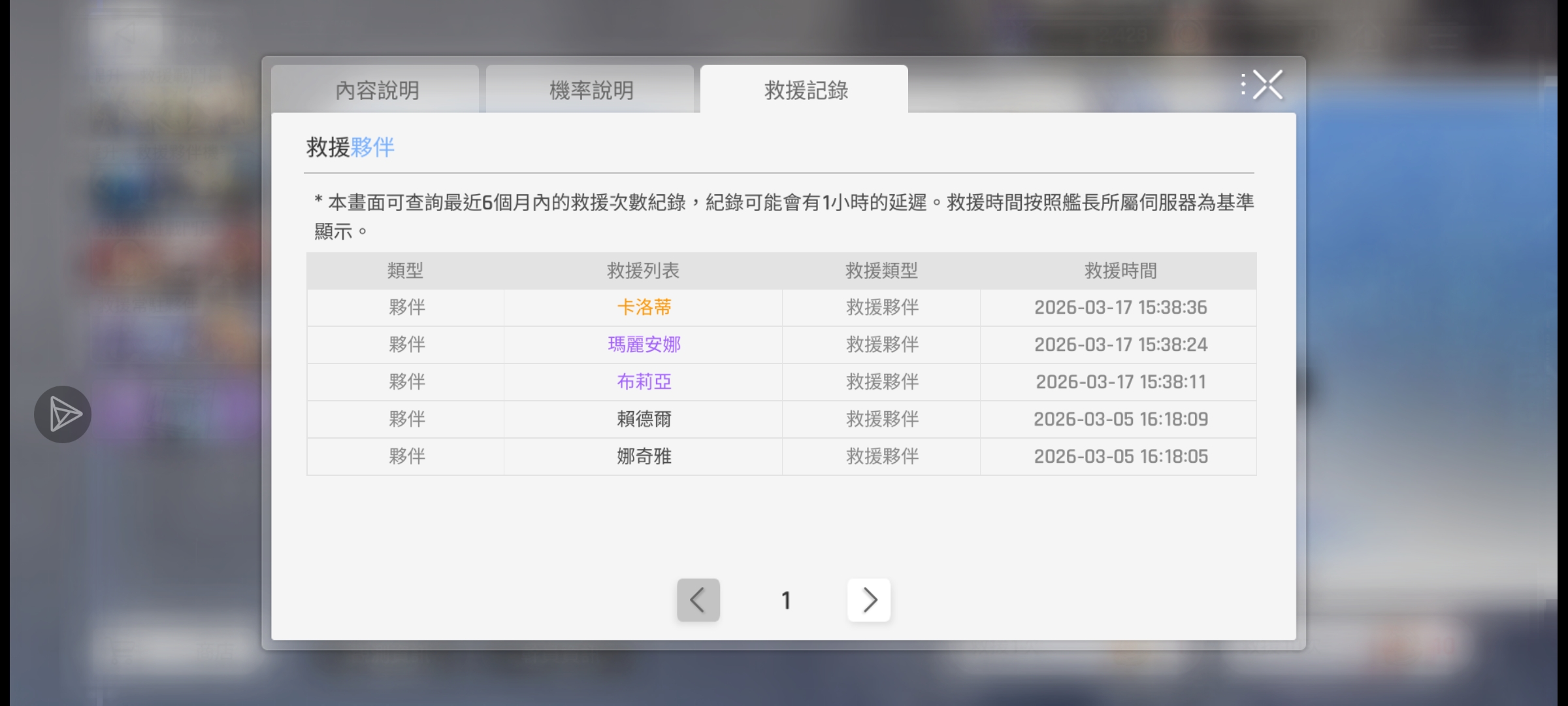The height and width of the screenshot is (706, 1568).
Task: Select the 卡洛蒂 orange character entry
Action: click(644, 307)
